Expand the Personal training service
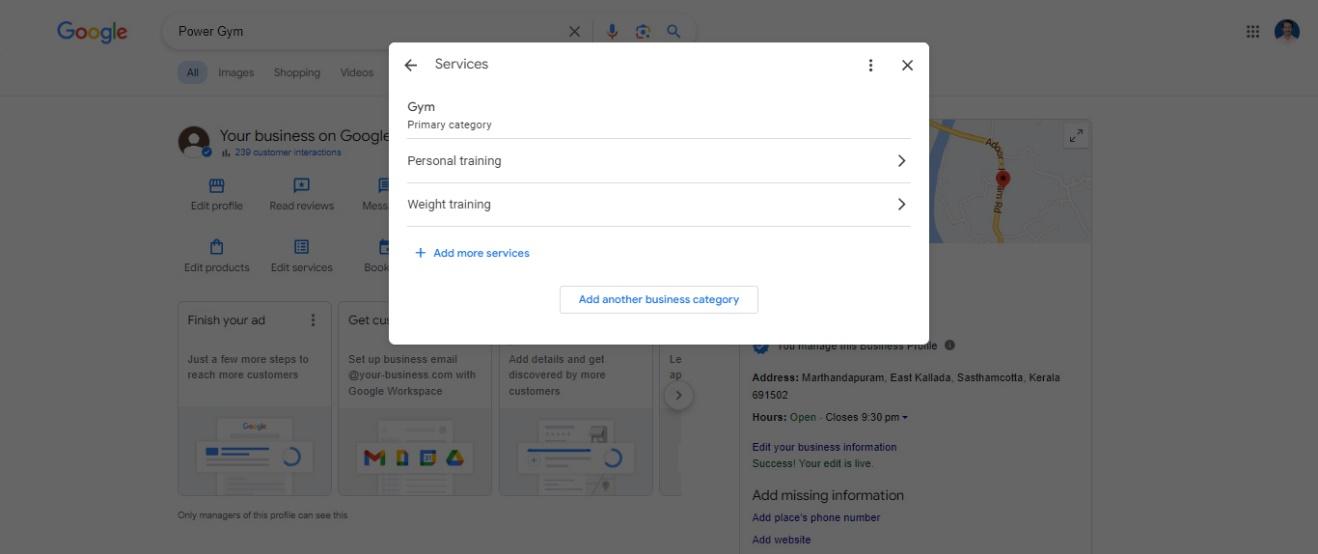Screen dimensions: 1318x554 pos(659,161)
